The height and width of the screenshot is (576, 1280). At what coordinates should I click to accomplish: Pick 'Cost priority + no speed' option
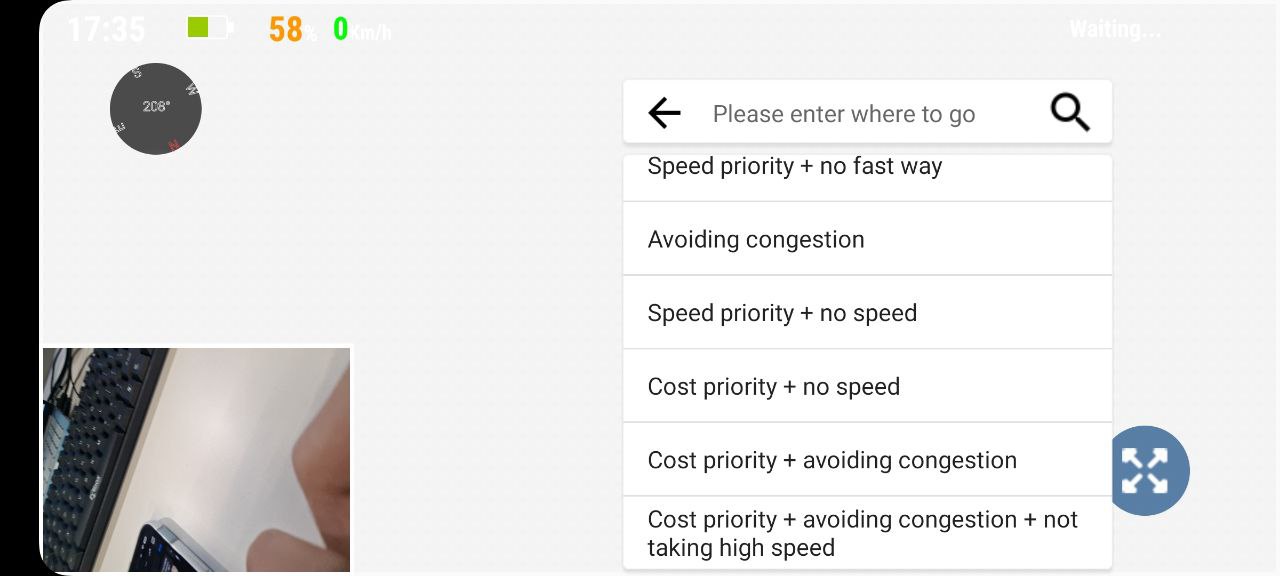[x=867, y=386]
